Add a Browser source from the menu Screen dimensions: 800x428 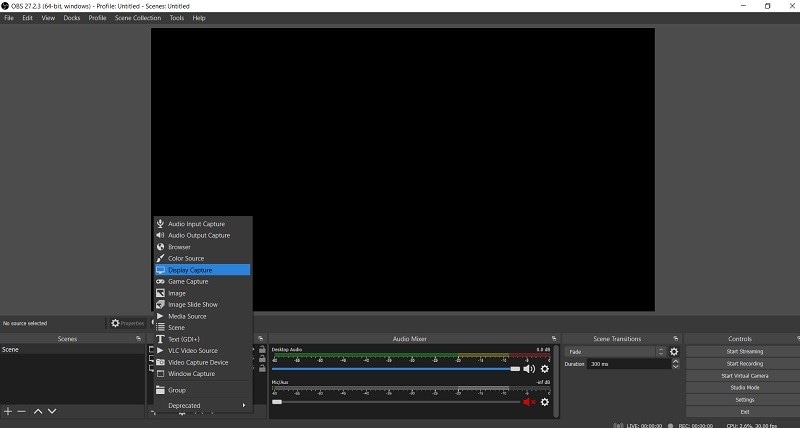(x=203, y=247)
